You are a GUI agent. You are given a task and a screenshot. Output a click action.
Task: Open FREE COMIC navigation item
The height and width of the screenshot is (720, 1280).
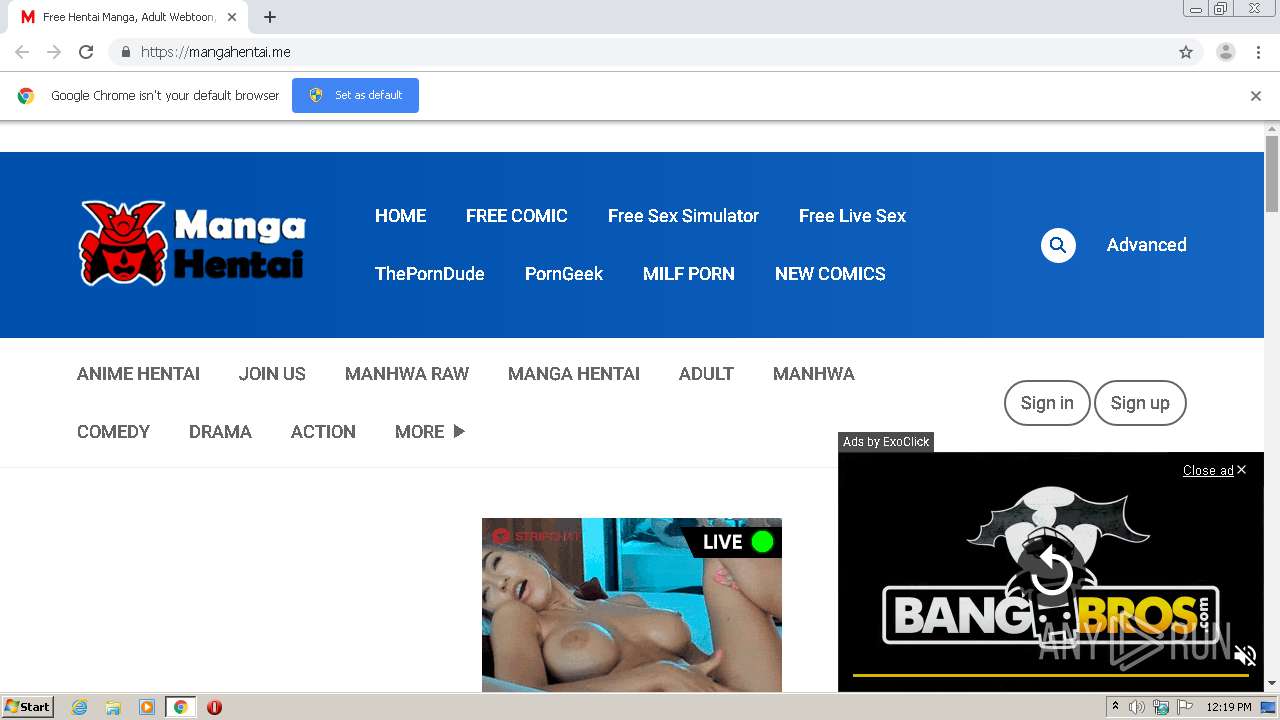[x=517, y=216]
